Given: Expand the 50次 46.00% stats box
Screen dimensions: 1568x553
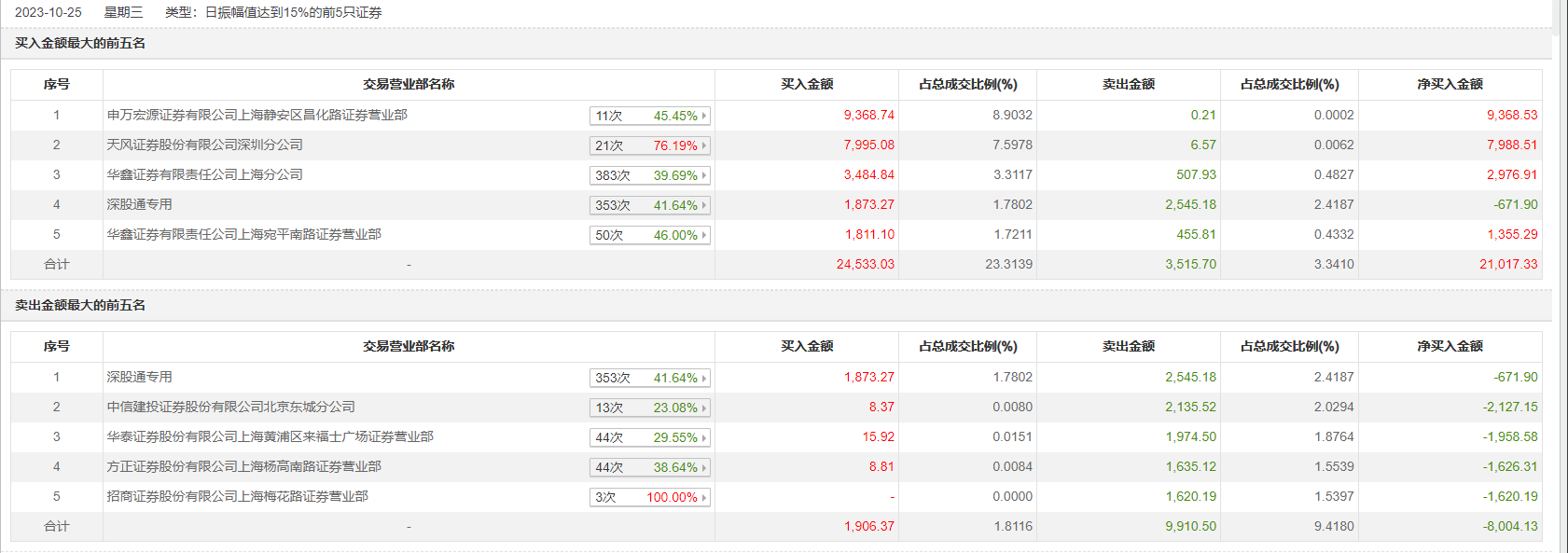Looking at the screenshot, I should [x=650, y=235].
